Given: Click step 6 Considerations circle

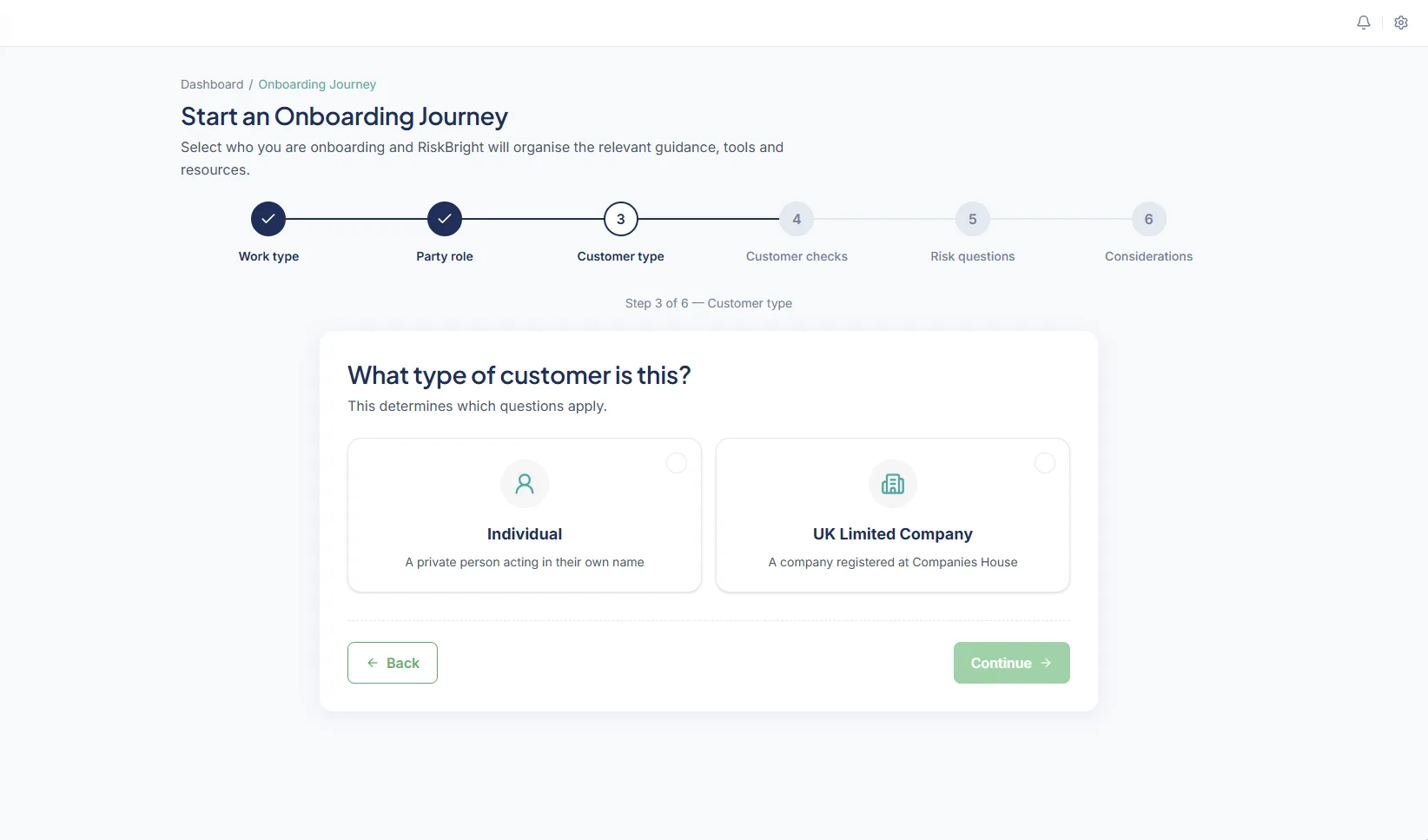Looking at the screenshot, I should [x=1149, y=219].
